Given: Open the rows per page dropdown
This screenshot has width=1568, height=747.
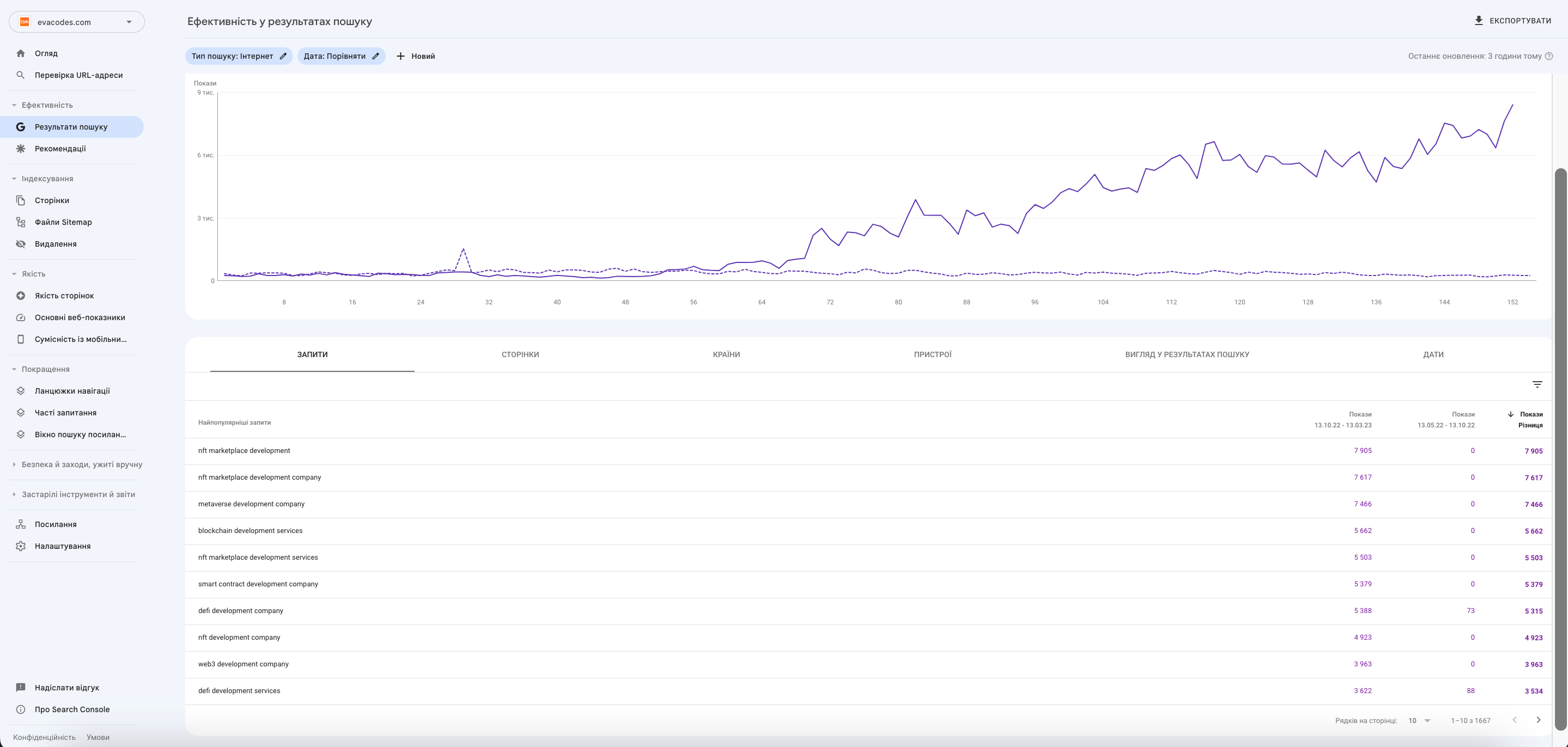Looking at the screenshot, I should point(1419,721).
